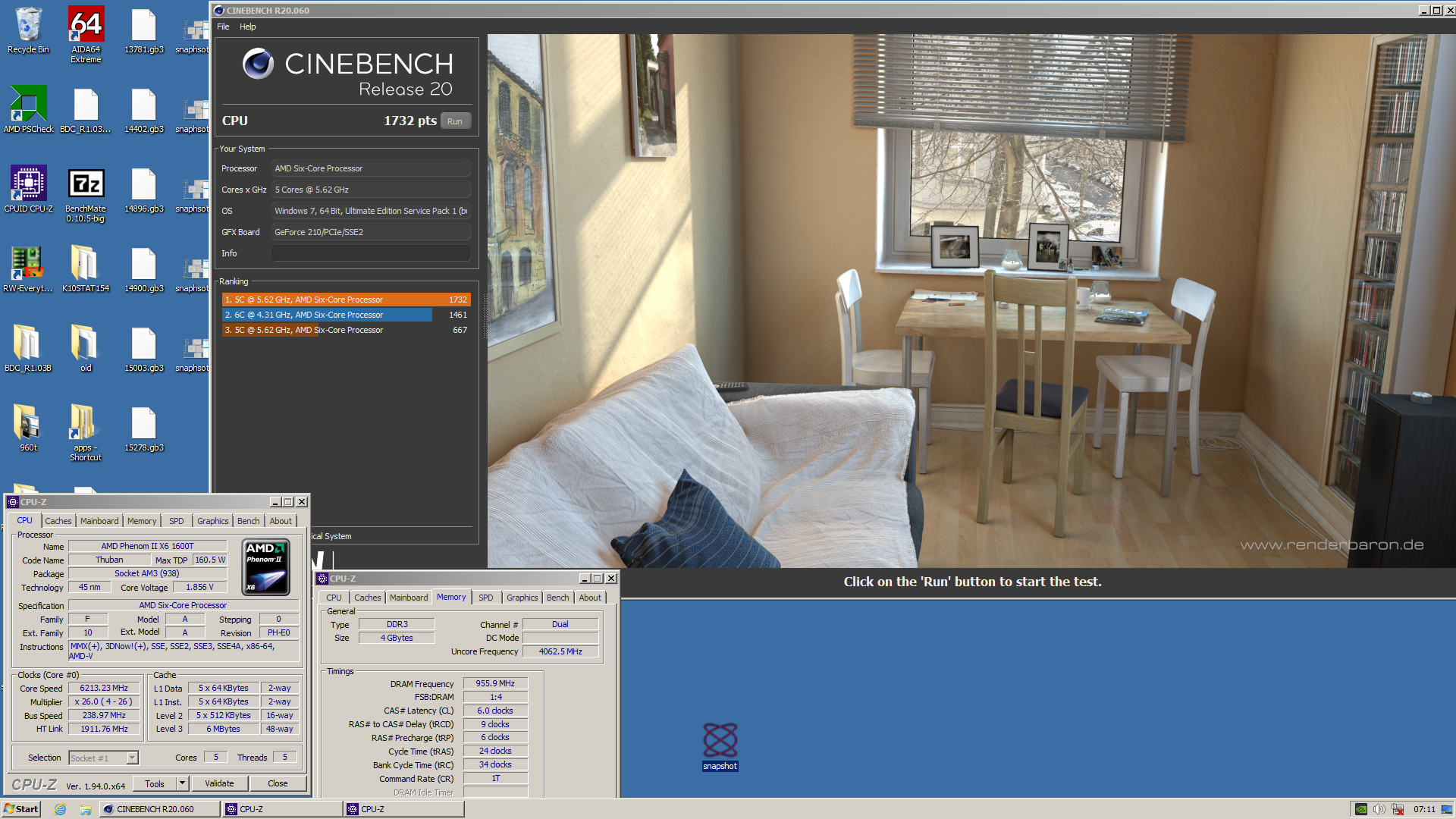Click the NVIDIA tray icon
Screen dimensions: 1456x819
tap(1361, 809)
